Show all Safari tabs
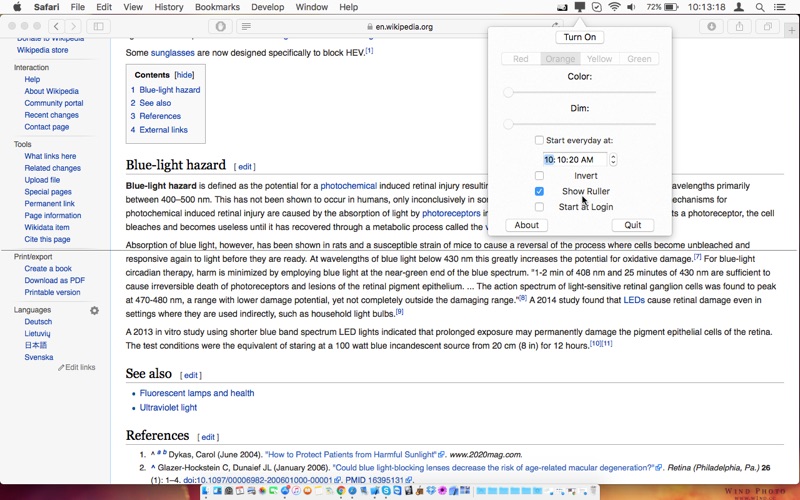The image size is (800, 500). coord(767,27)
